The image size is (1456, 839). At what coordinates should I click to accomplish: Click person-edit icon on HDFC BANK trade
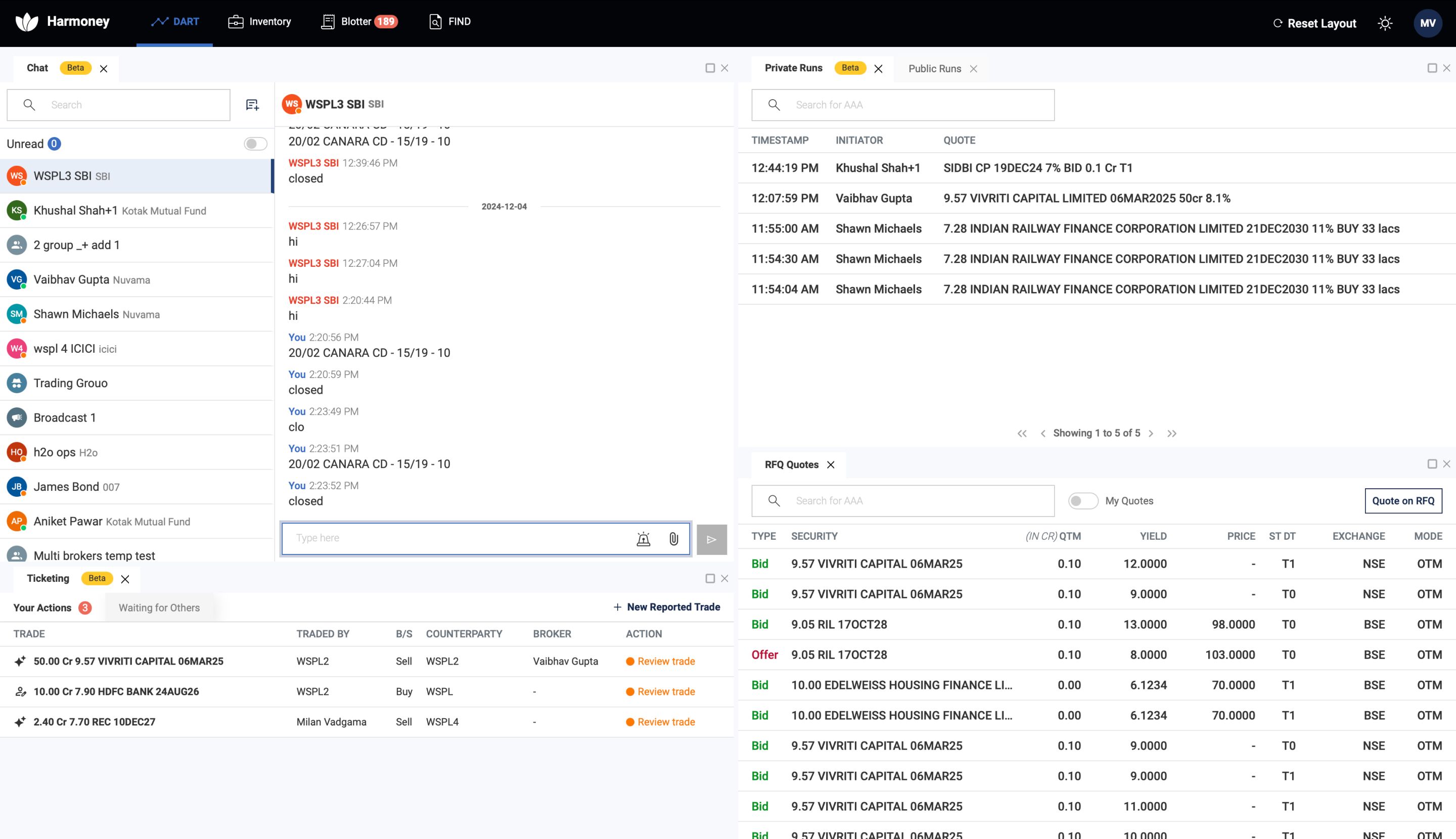click(x=20, y=691)
